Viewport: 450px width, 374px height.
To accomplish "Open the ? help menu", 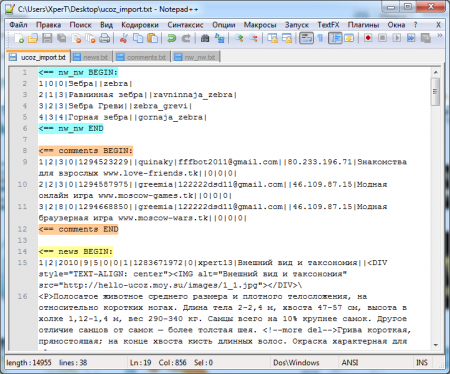I will [x=415, y=25].
